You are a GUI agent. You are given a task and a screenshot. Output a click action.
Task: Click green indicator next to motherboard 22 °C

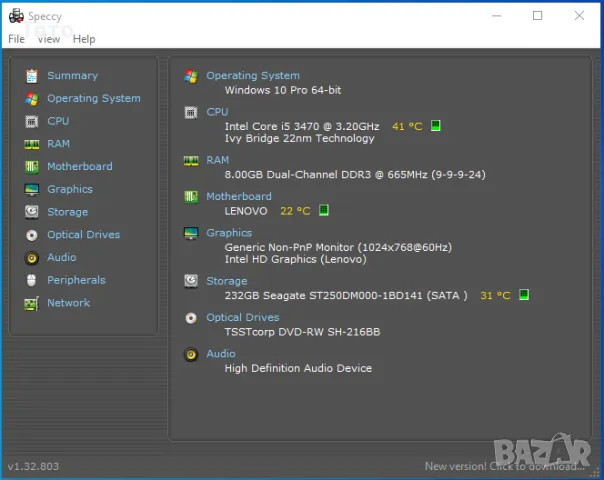point(324,210)
